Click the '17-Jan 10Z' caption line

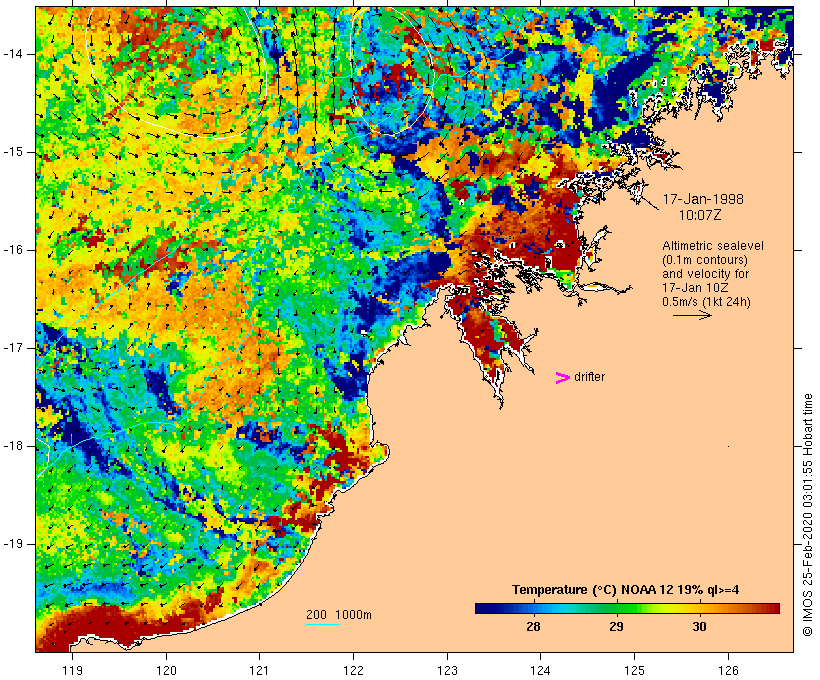tap(696, 288)
